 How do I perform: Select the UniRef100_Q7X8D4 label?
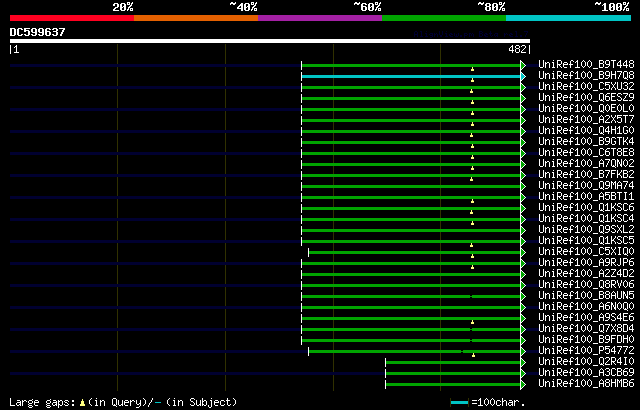(x=586, y=329)
